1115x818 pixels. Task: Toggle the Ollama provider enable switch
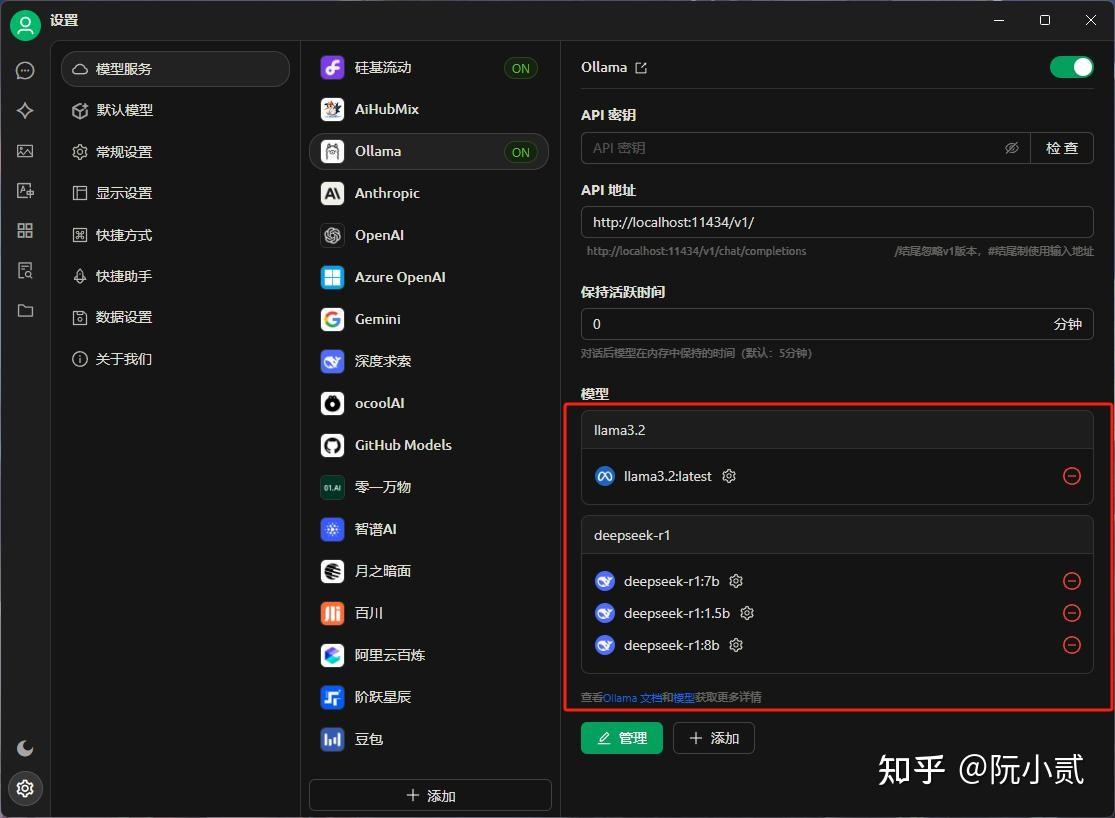pyautogui.click(x=1072, y=67)
